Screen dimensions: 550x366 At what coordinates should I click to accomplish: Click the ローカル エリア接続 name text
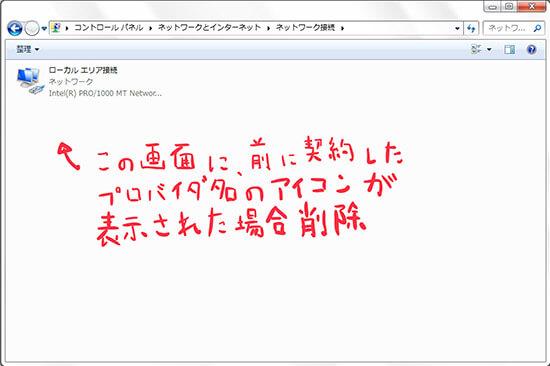(83, 70)
